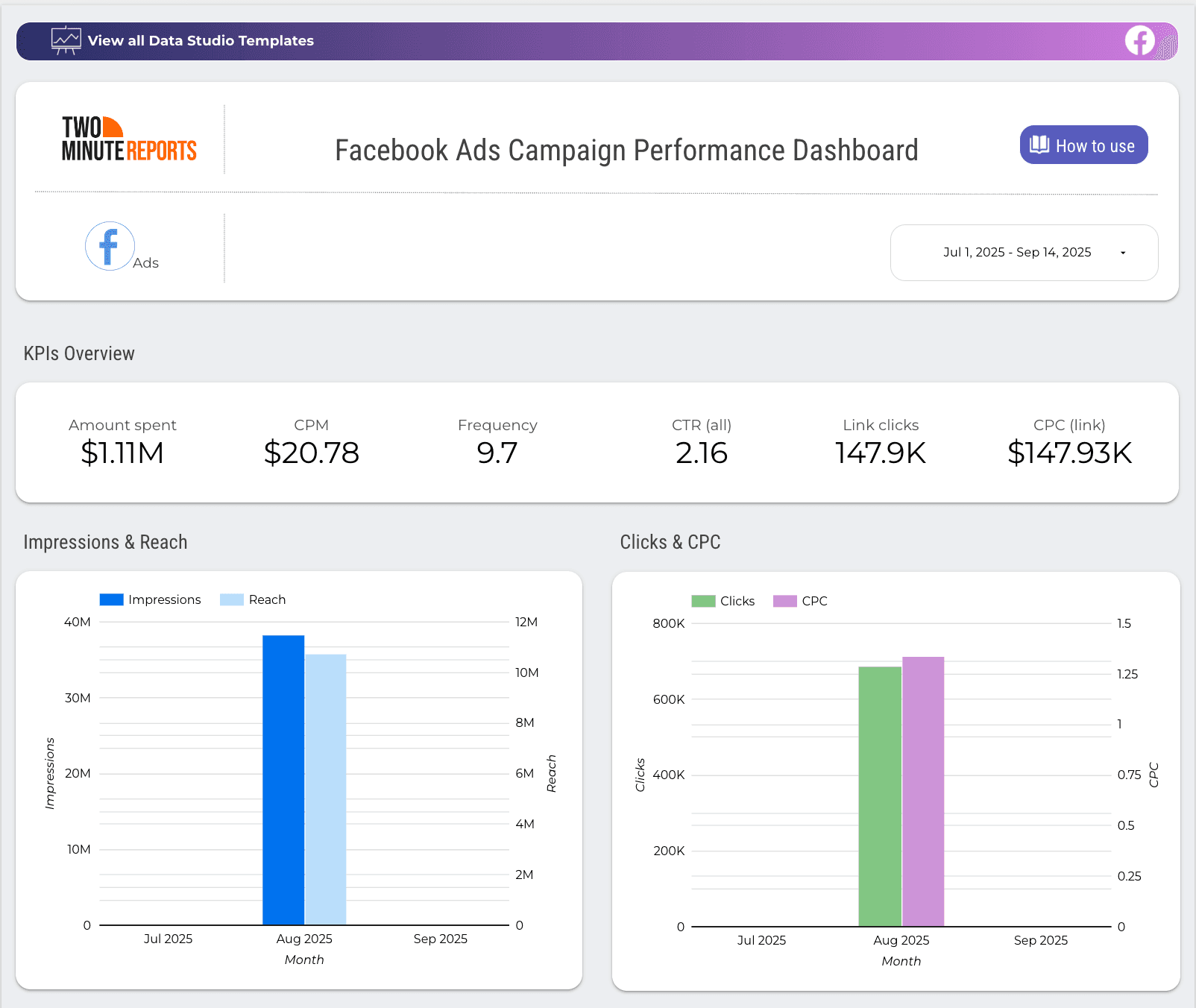Click the dropdown arrow next to the date range
This screenshot has height=1008, width=1196.
point(1122,253)
